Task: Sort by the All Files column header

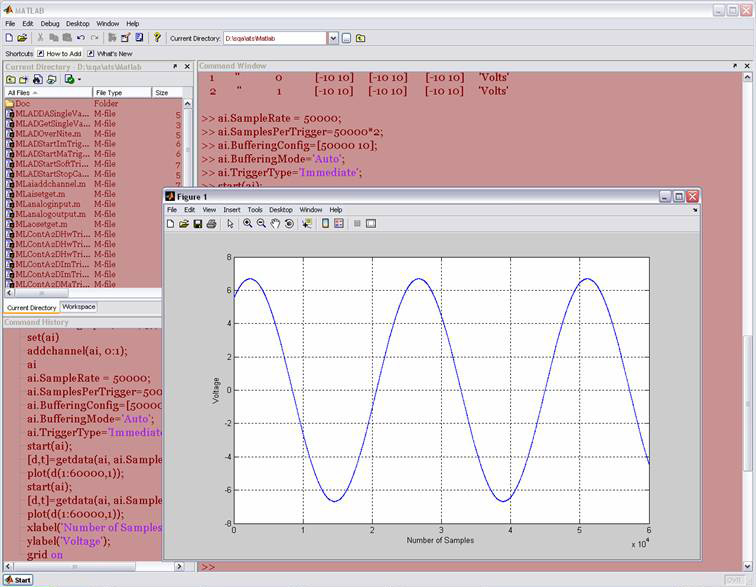Action: [x=48, y=93]
